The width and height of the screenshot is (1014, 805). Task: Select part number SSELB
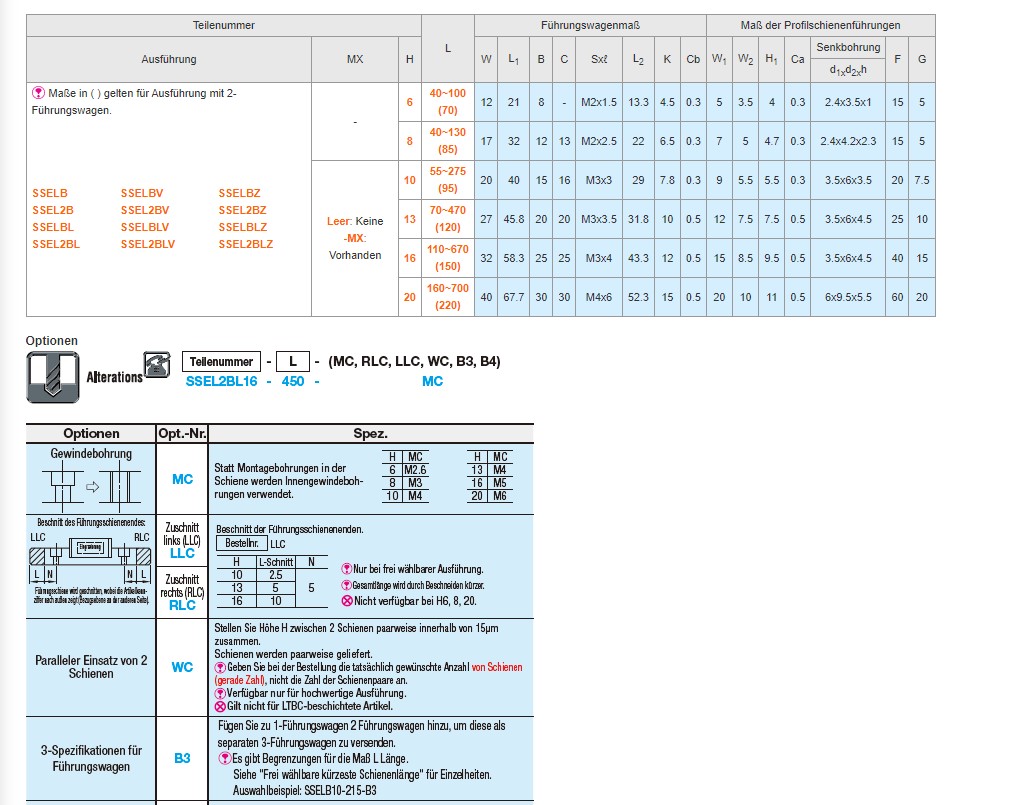click(50, 193)
